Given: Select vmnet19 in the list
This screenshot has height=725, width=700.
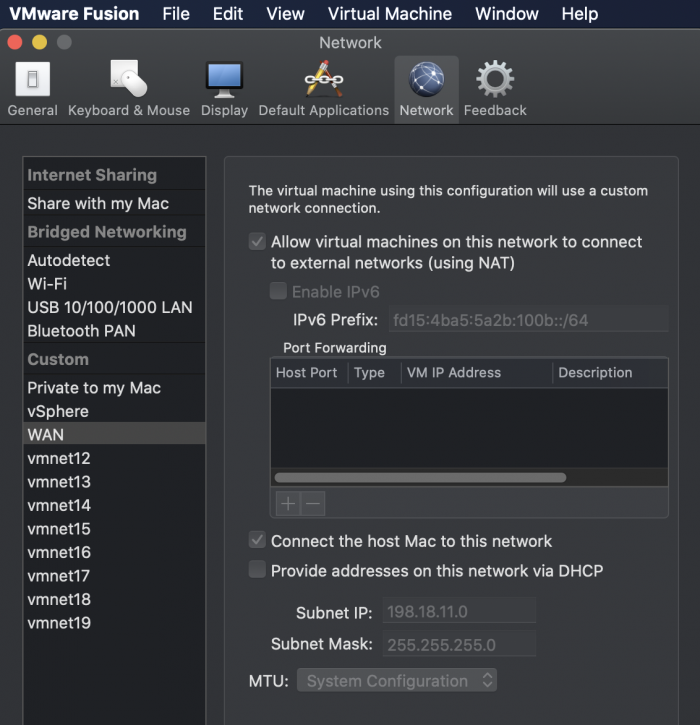Looking at the screenshot, I should tap(114, 623).
